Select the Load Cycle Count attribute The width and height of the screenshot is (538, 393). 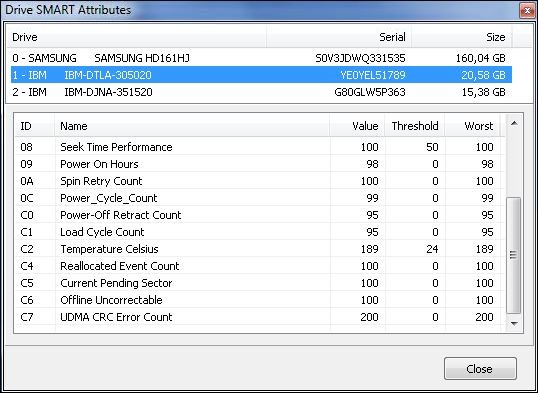260,232
